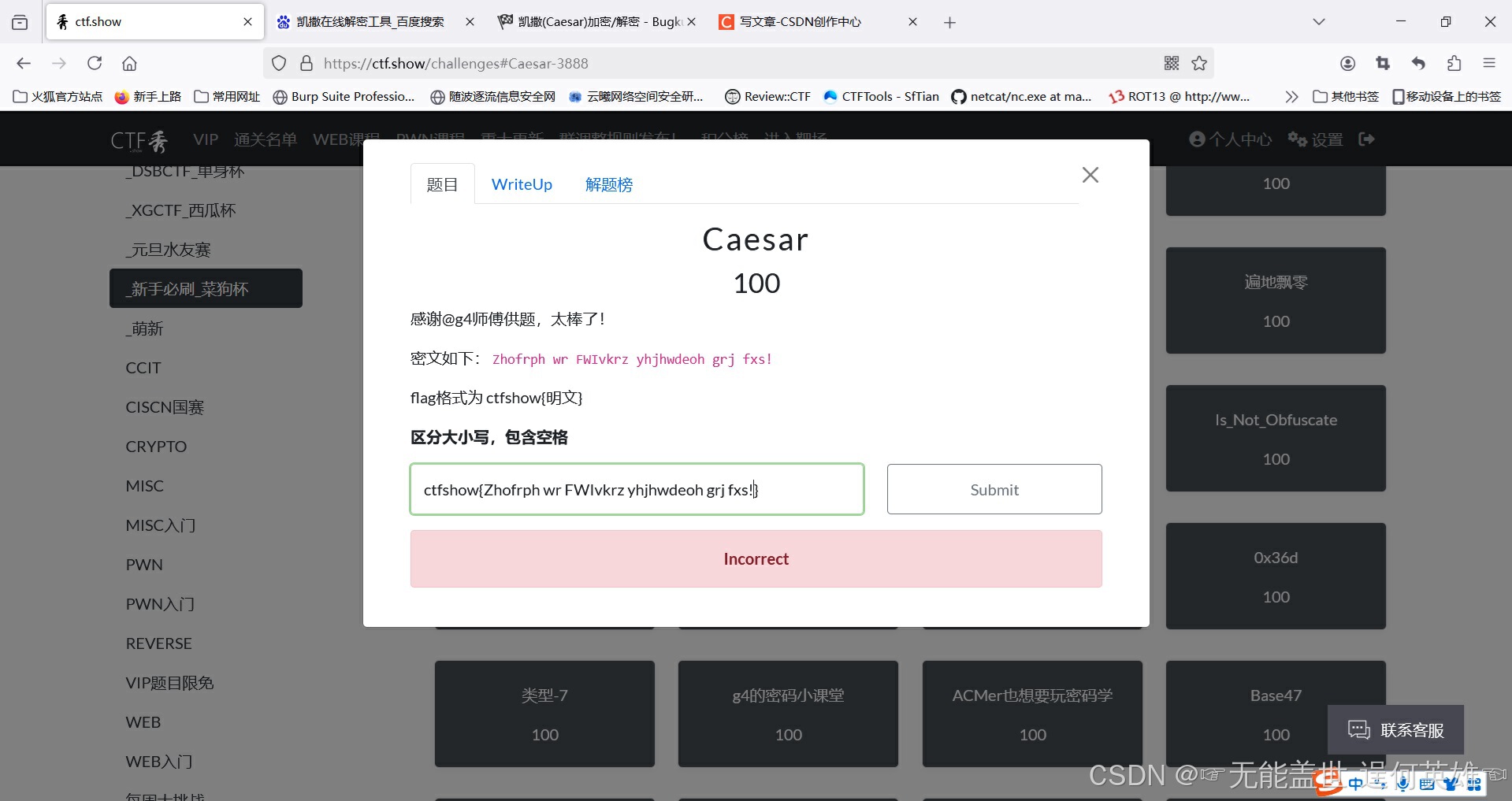Click the flag input field
The image size is (1512, 801).
tap(637, 489)
